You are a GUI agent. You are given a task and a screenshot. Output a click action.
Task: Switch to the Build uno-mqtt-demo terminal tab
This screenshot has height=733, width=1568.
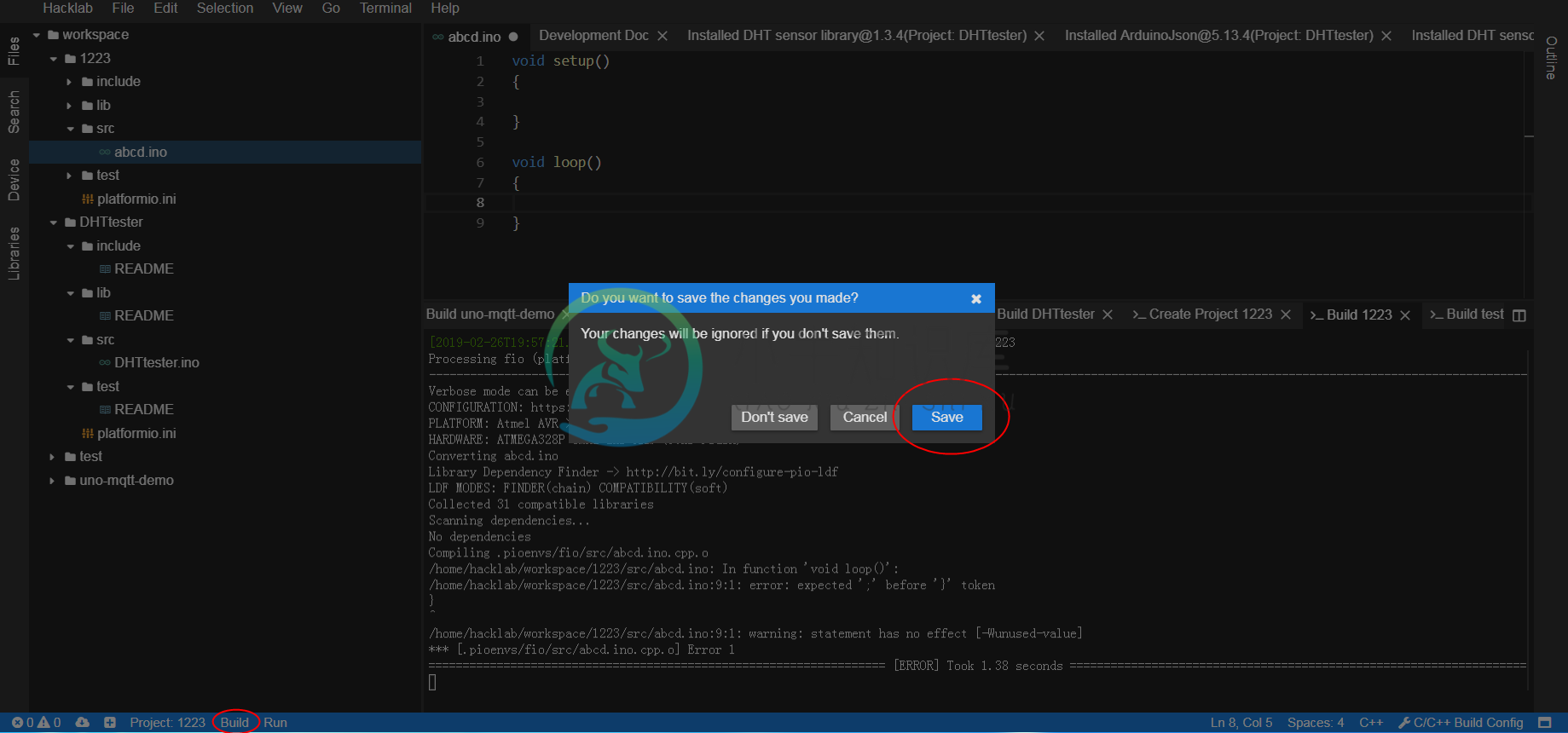489,315
